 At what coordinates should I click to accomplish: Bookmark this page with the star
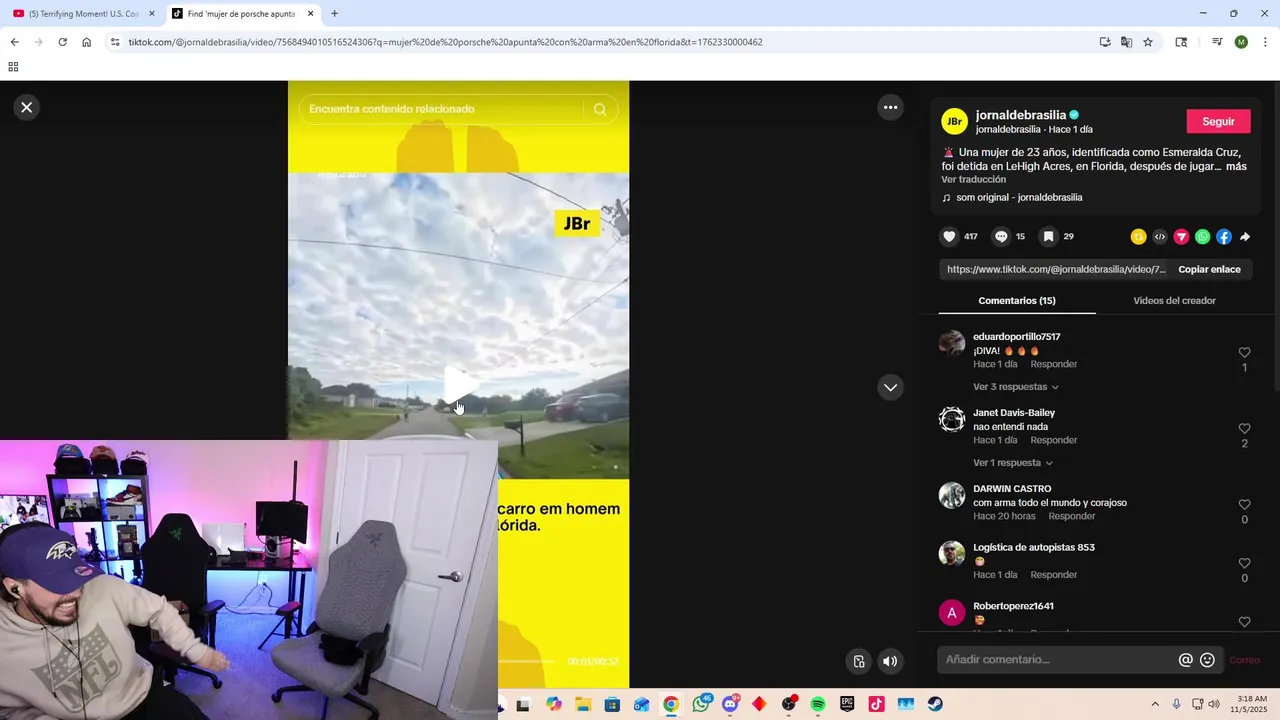(x=1148, y=42)
